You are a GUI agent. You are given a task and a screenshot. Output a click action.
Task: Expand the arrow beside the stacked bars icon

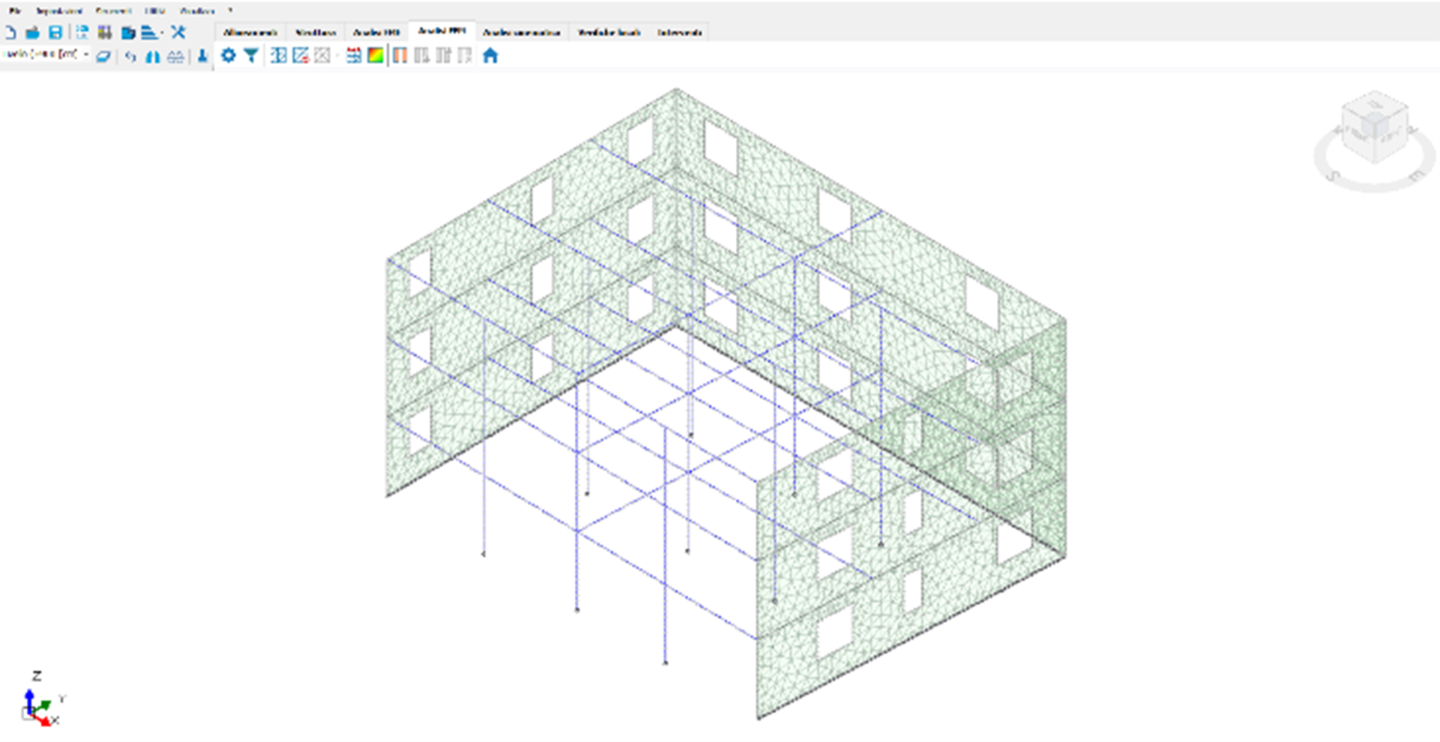(x=162, y=33)
